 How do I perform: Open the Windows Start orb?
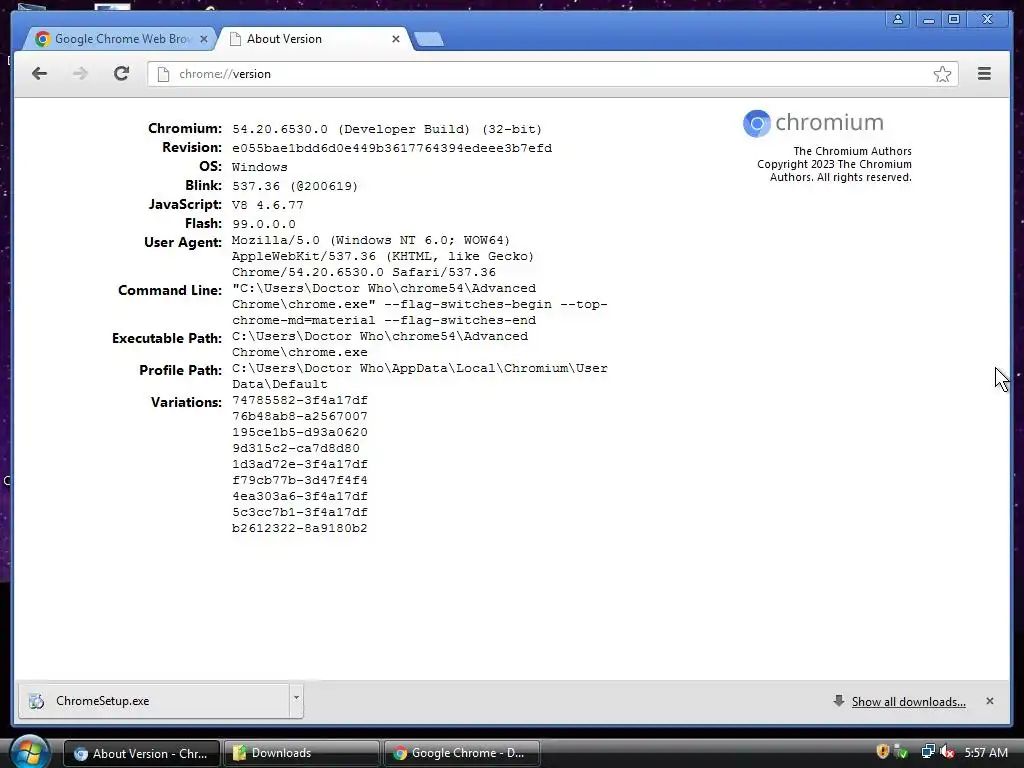click(29, 752)
